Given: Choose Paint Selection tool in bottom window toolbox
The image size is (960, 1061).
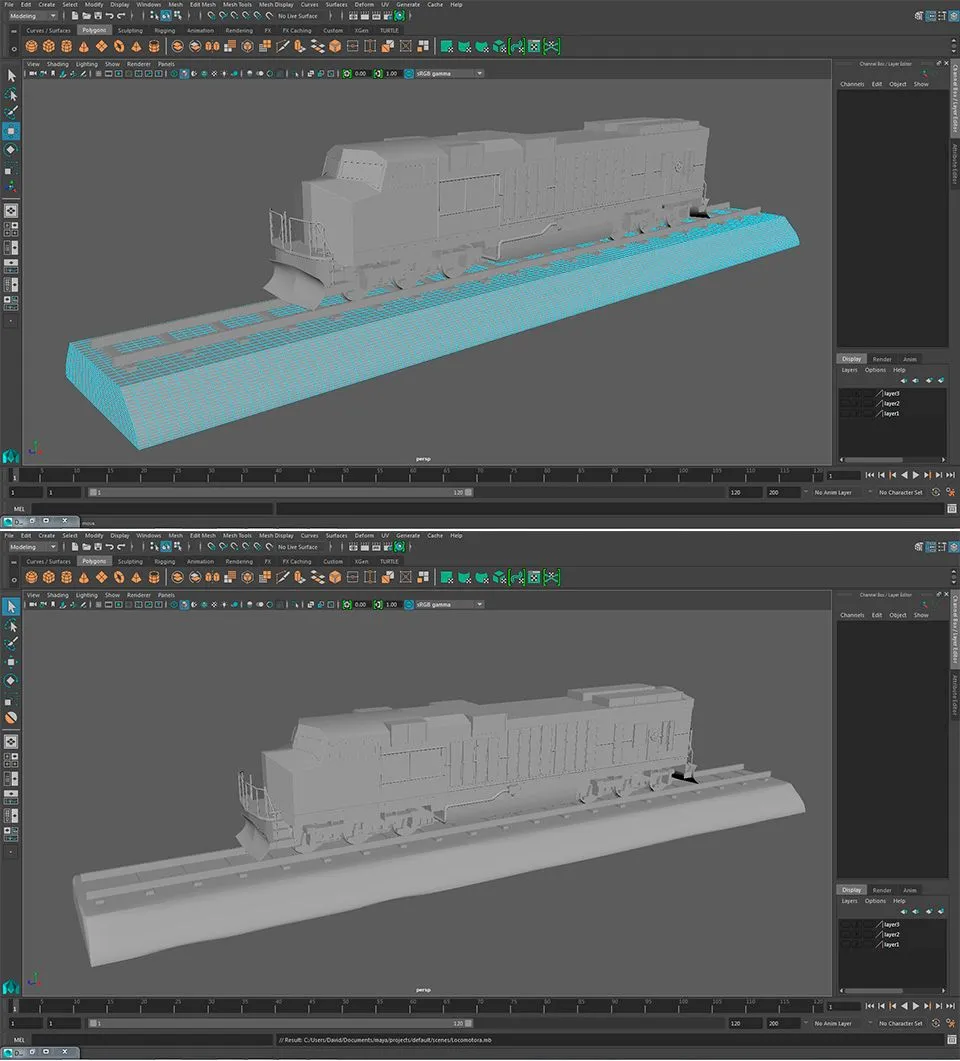Looking at the screenshot, I should click(x=11, y=643).
